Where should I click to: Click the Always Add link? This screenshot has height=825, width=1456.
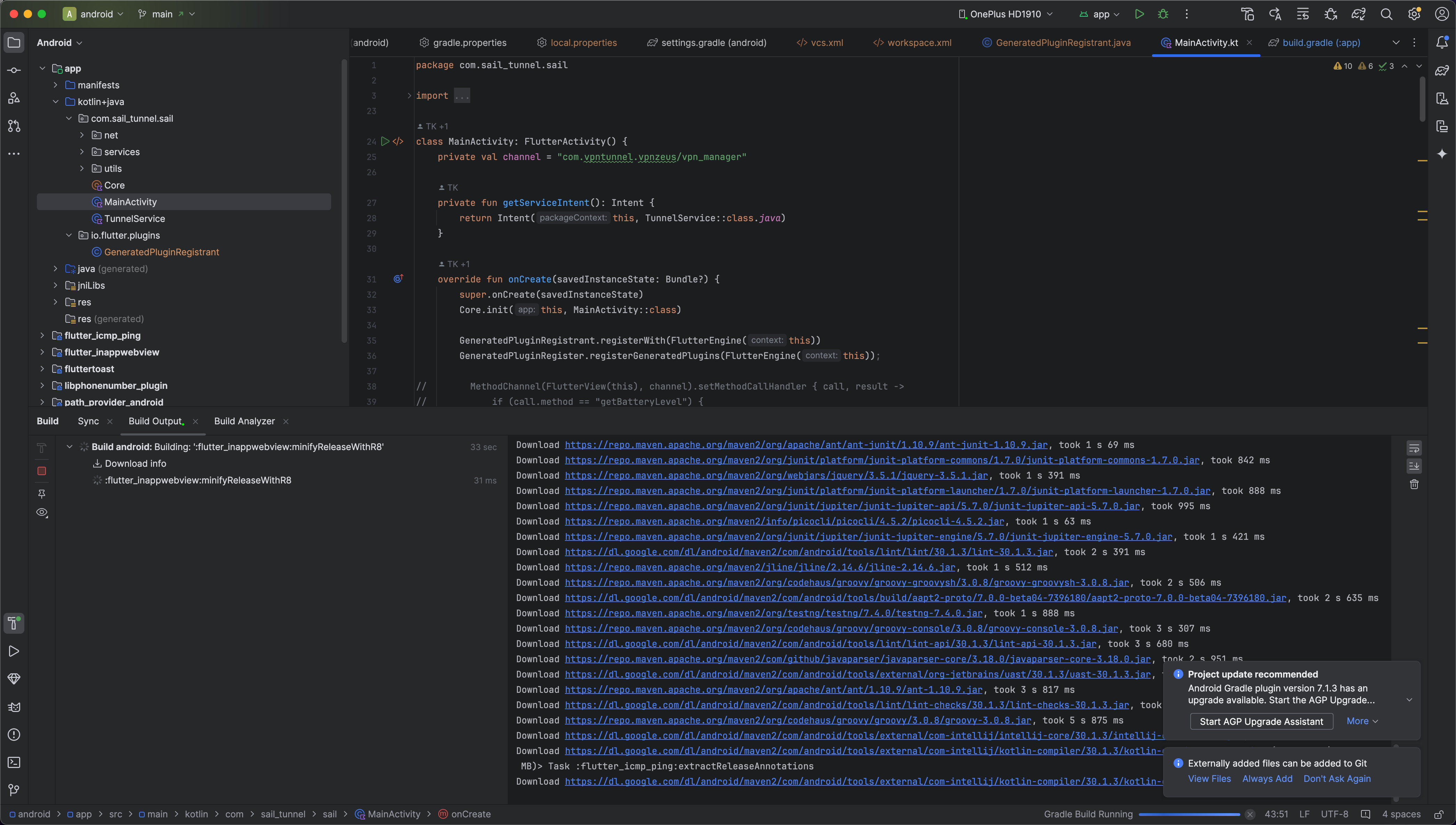(1267, 778)
